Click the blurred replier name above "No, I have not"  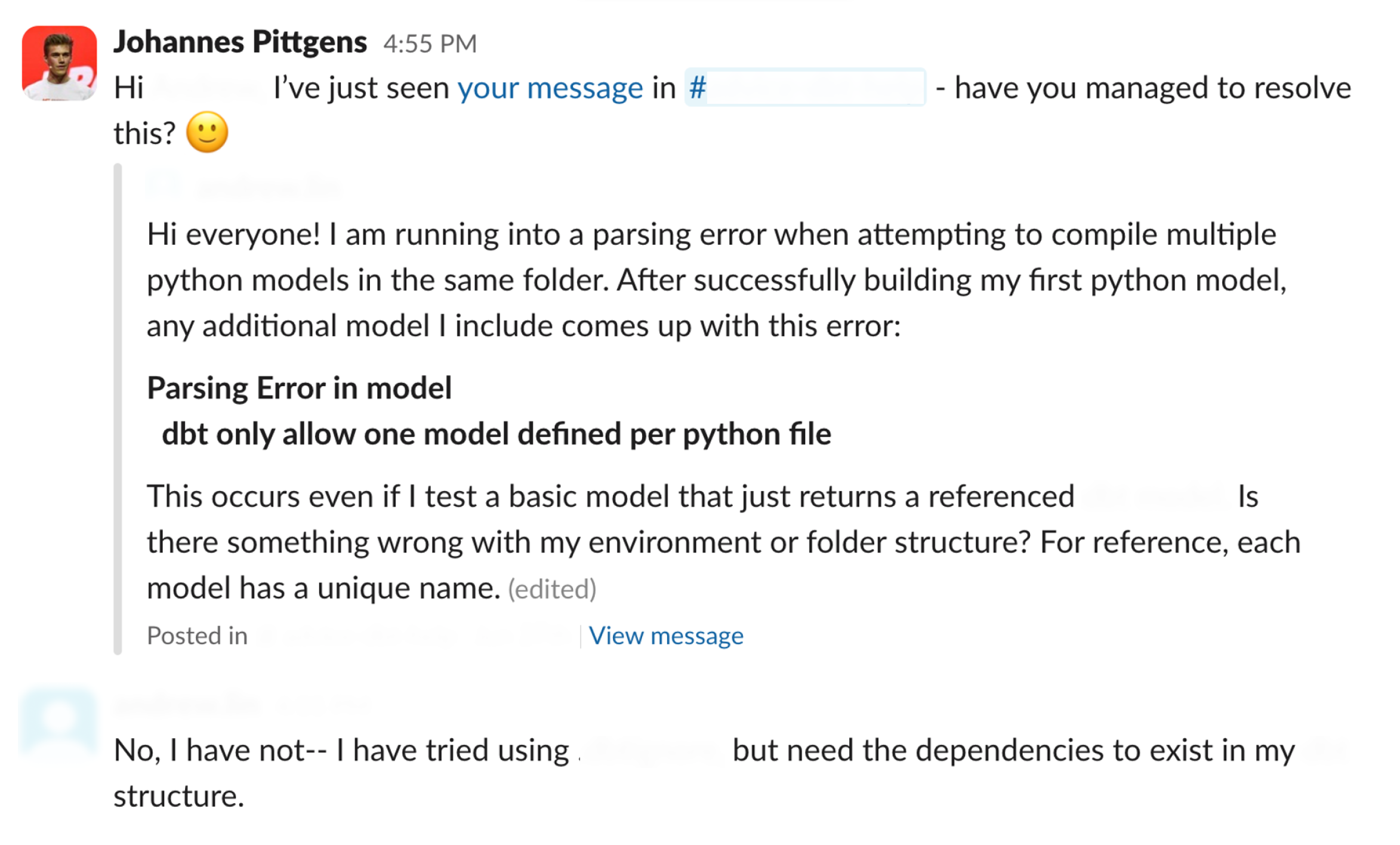(x=187, y=705)
